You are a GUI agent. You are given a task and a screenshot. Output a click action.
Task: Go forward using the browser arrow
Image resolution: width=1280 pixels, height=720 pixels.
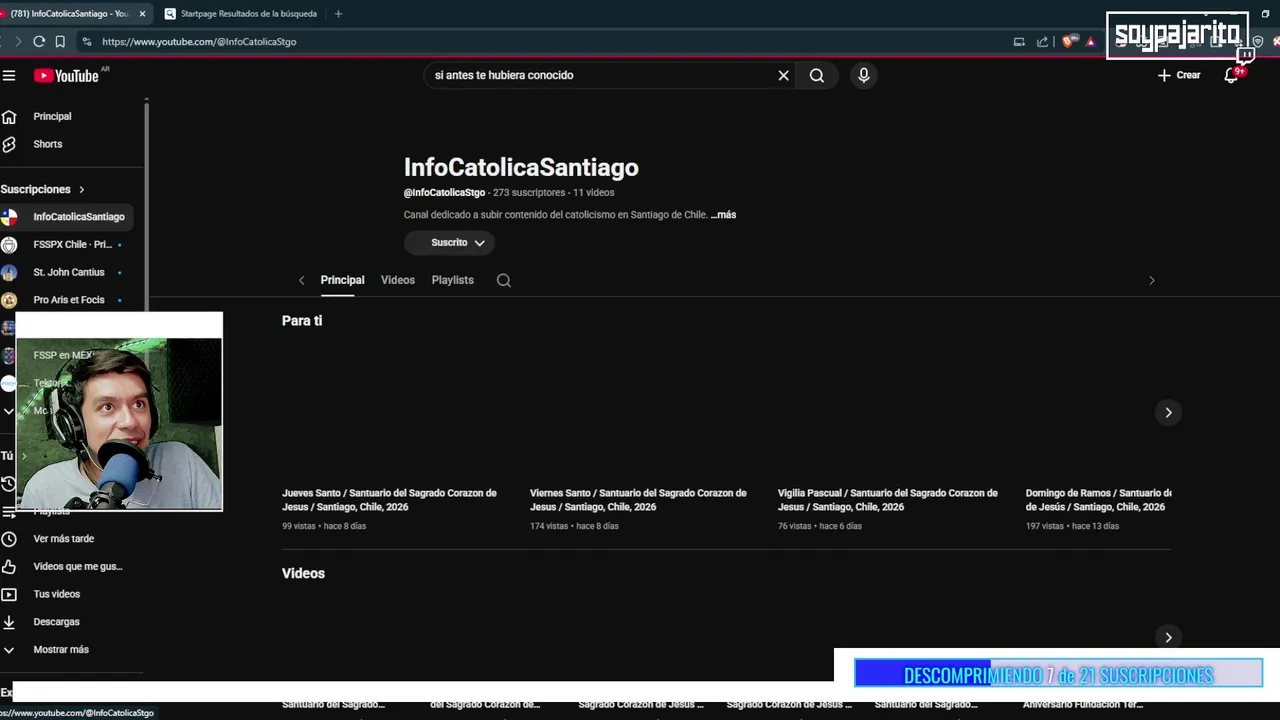pos(17,41)
